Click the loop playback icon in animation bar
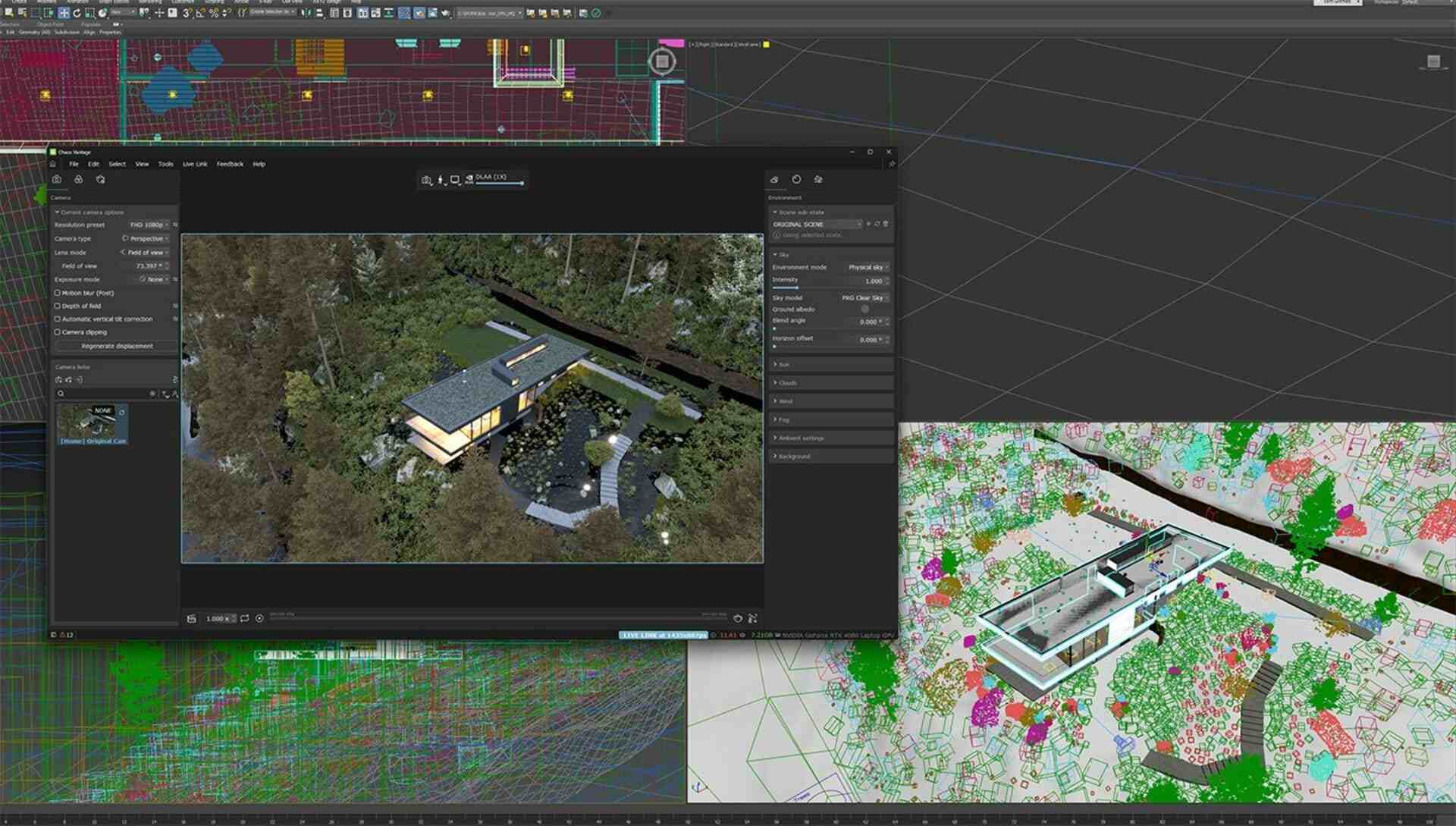 tap(243, 618)
